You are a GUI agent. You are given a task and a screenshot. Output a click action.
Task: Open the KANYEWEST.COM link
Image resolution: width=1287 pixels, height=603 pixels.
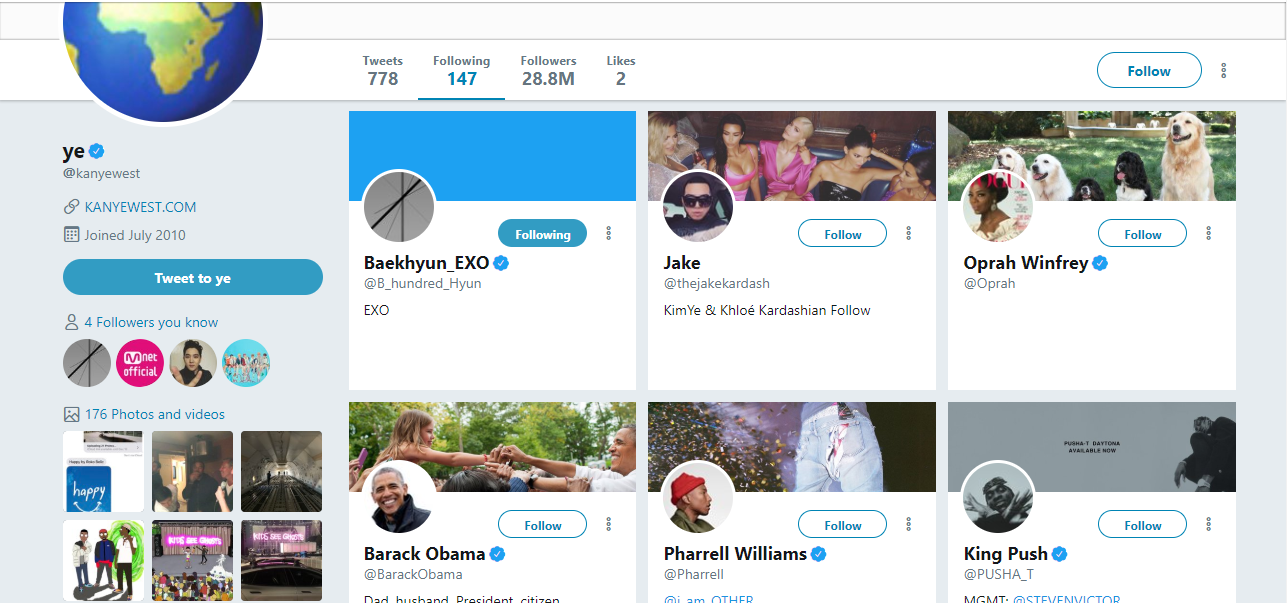pyautogui.click(x=140, y=207)
